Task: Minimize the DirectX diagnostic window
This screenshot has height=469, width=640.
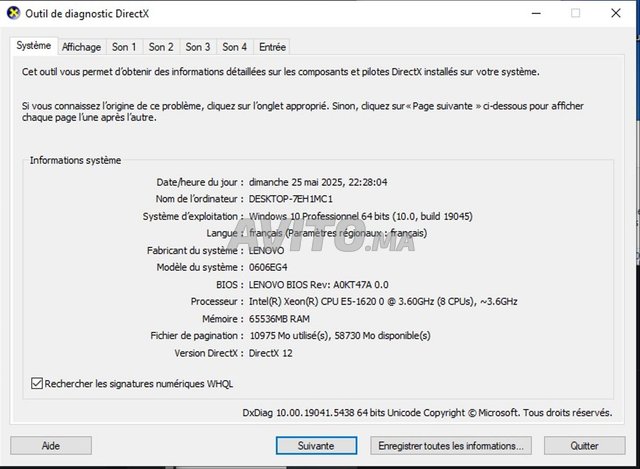Action: [529, 13]
